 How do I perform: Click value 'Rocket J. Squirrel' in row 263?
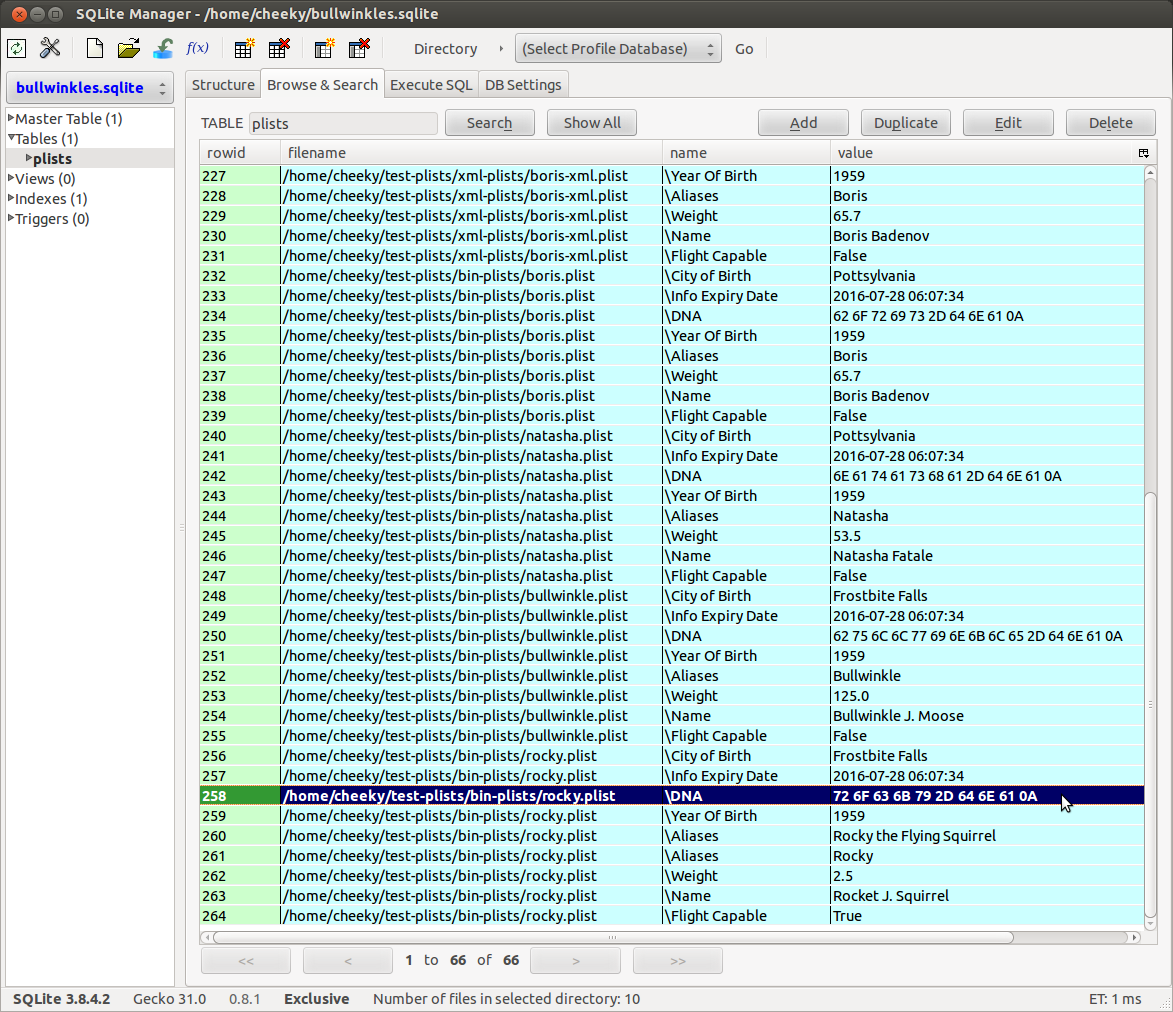tap(891, 895)
